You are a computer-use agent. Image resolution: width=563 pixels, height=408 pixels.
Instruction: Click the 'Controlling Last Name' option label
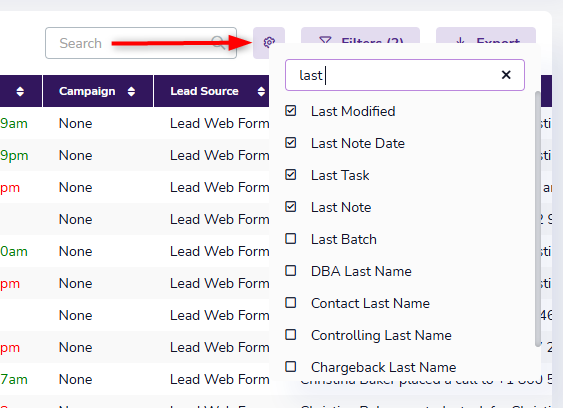(381, 335)
